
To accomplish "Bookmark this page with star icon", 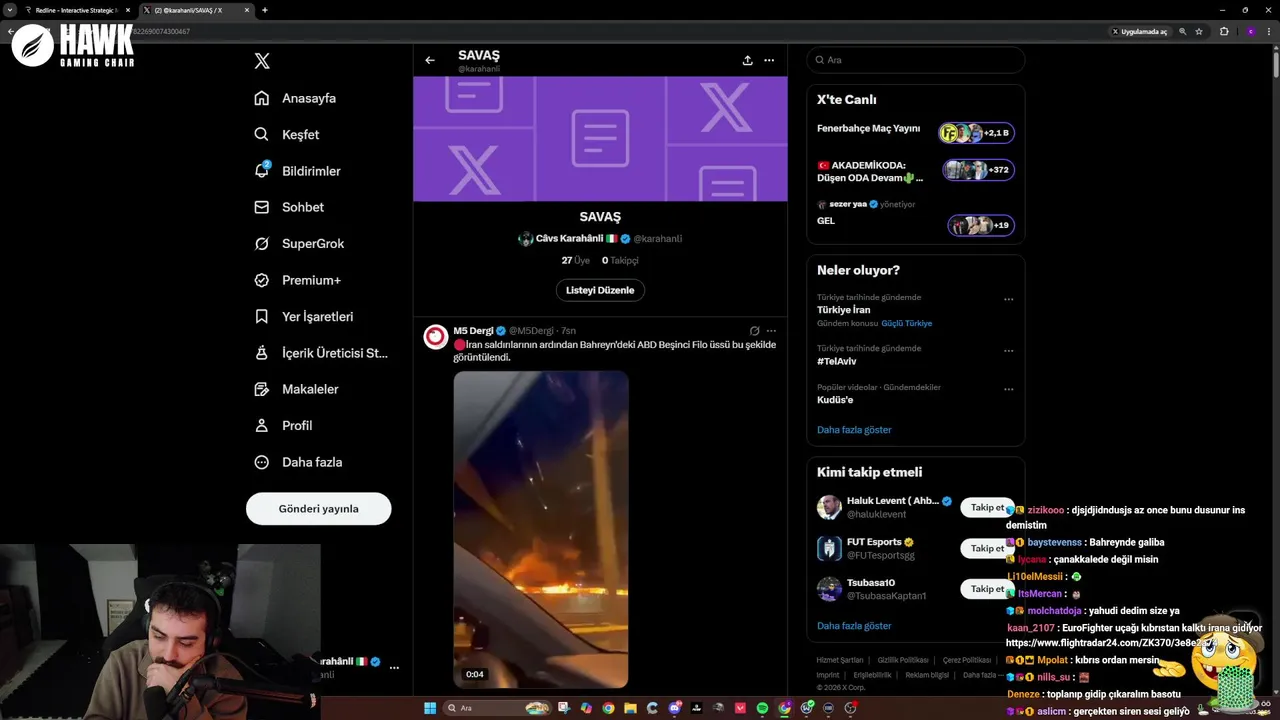I will coord(1199,31).
